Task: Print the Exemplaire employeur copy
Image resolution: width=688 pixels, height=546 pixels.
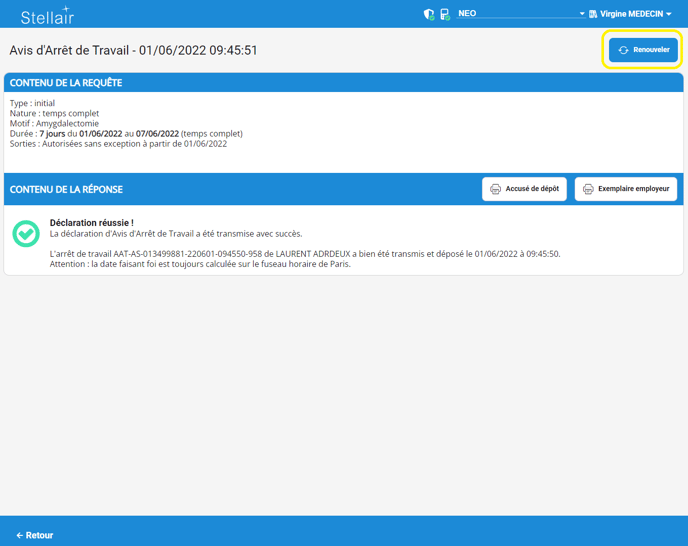Action: pyautogui.click(x=626, y=189)
